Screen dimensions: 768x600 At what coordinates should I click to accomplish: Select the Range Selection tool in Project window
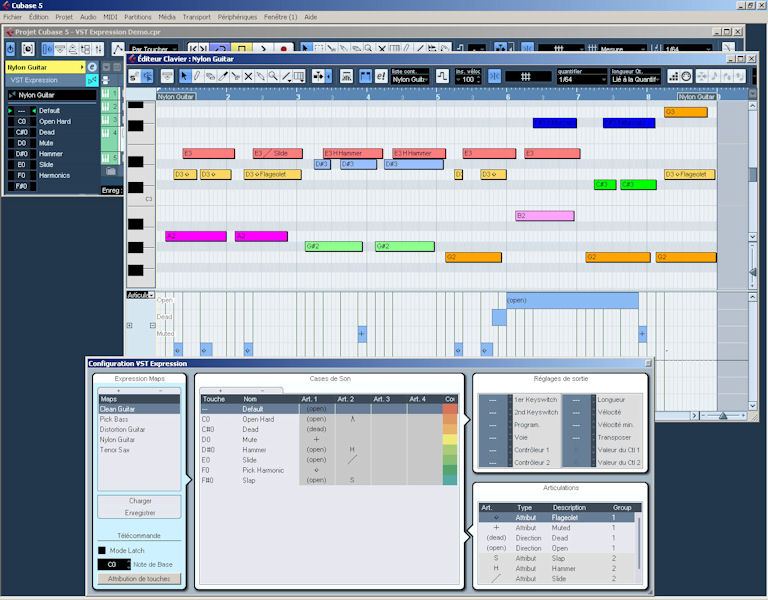click(x=319, y=48)
